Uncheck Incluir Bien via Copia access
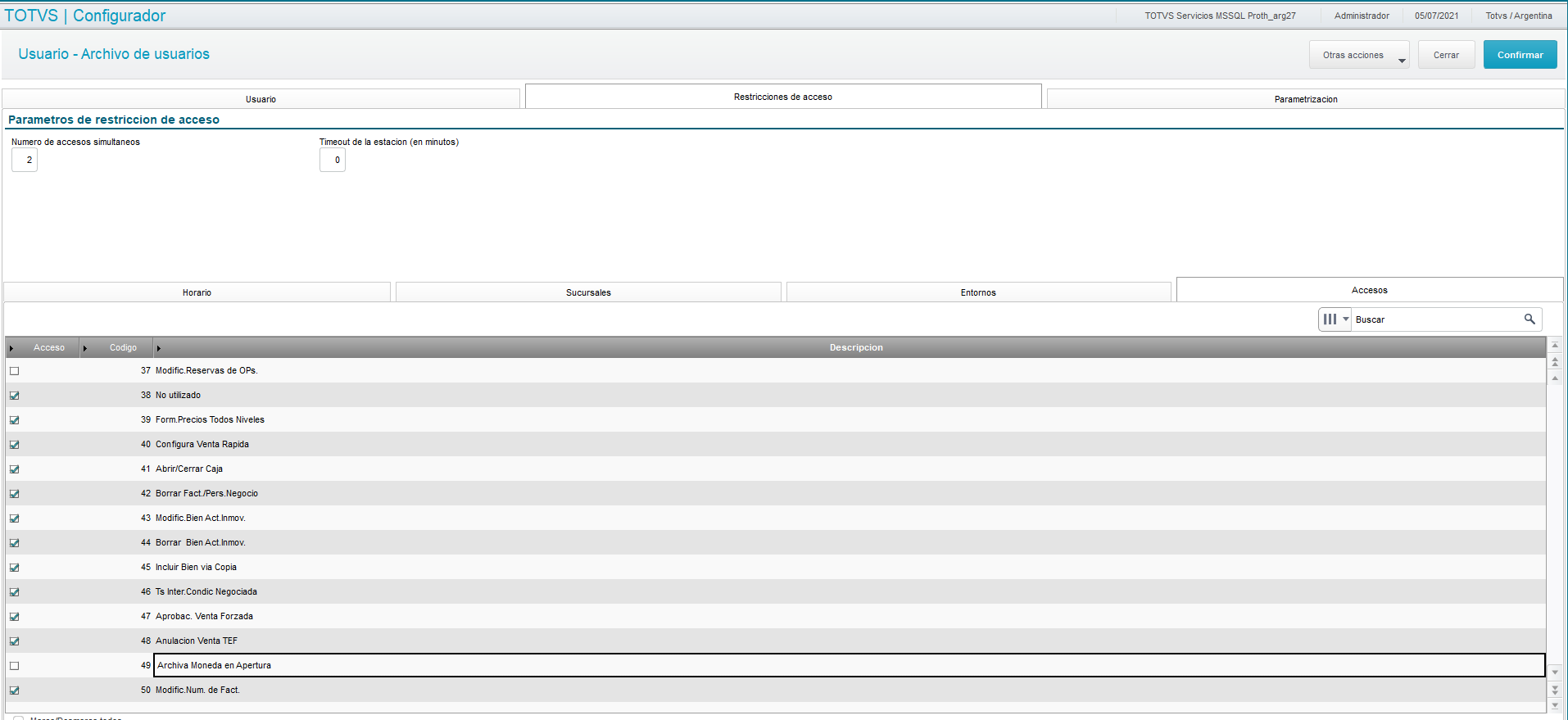This screenshot has height=720, width=1568. [14, 568]
